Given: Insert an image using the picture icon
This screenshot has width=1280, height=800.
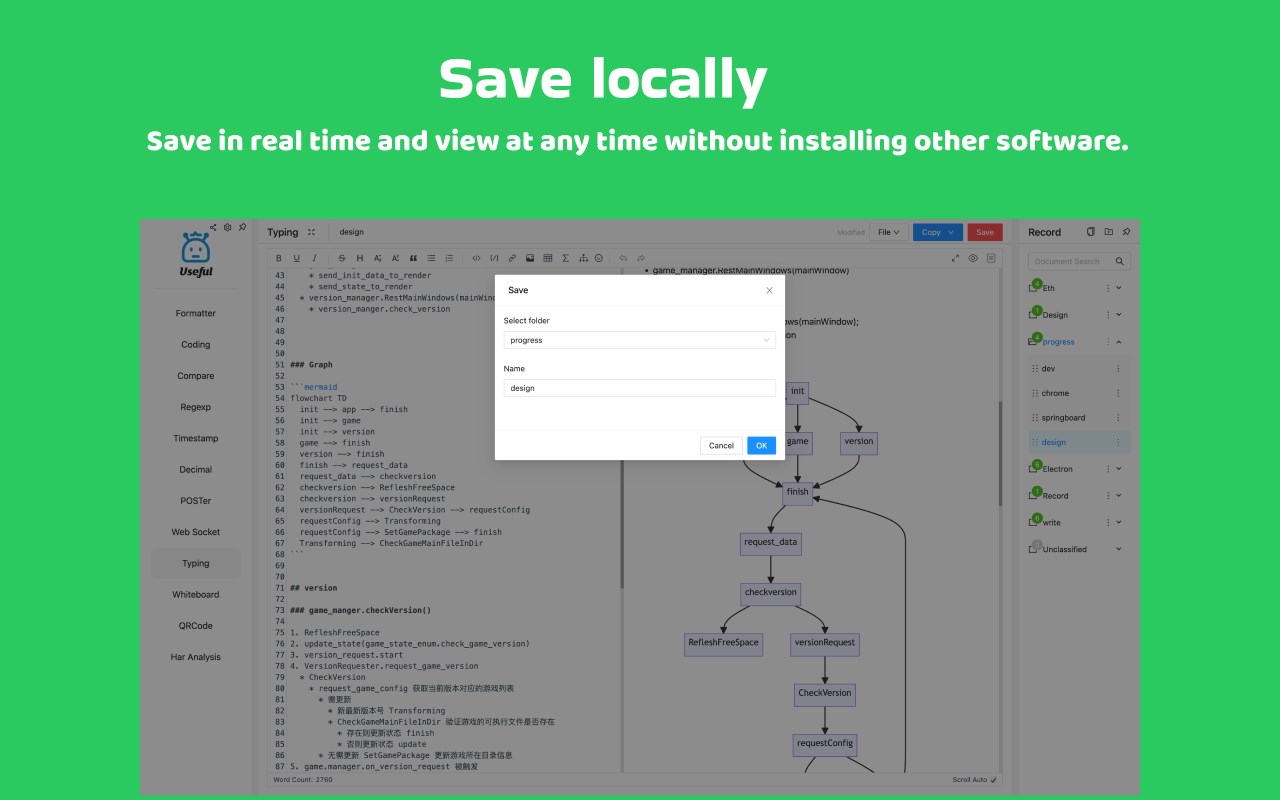Looking at the screenshot, I should [x=530, y=258].
